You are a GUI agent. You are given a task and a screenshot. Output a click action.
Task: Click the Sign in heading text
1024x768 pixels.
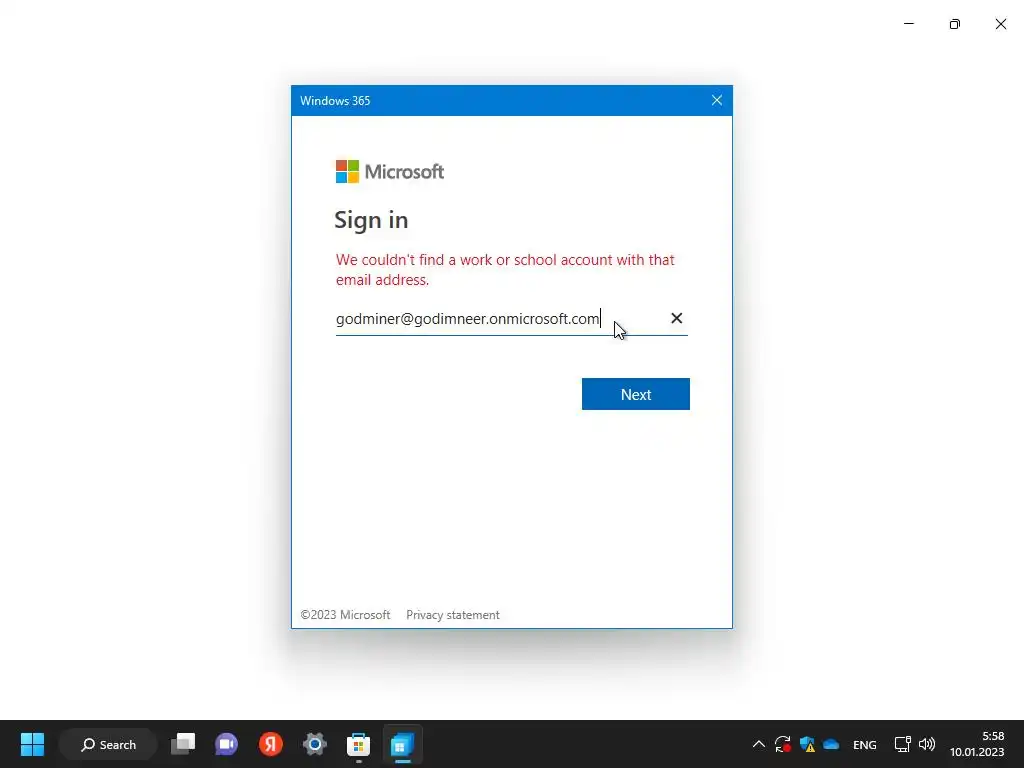[x=371, y=220]
